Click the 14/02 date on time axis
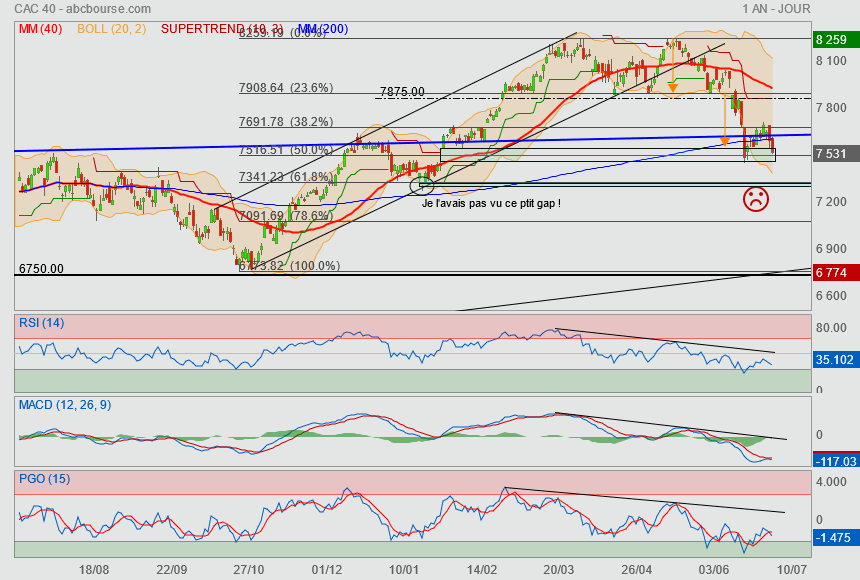This screenshot has width=860, height=580. 482,570
